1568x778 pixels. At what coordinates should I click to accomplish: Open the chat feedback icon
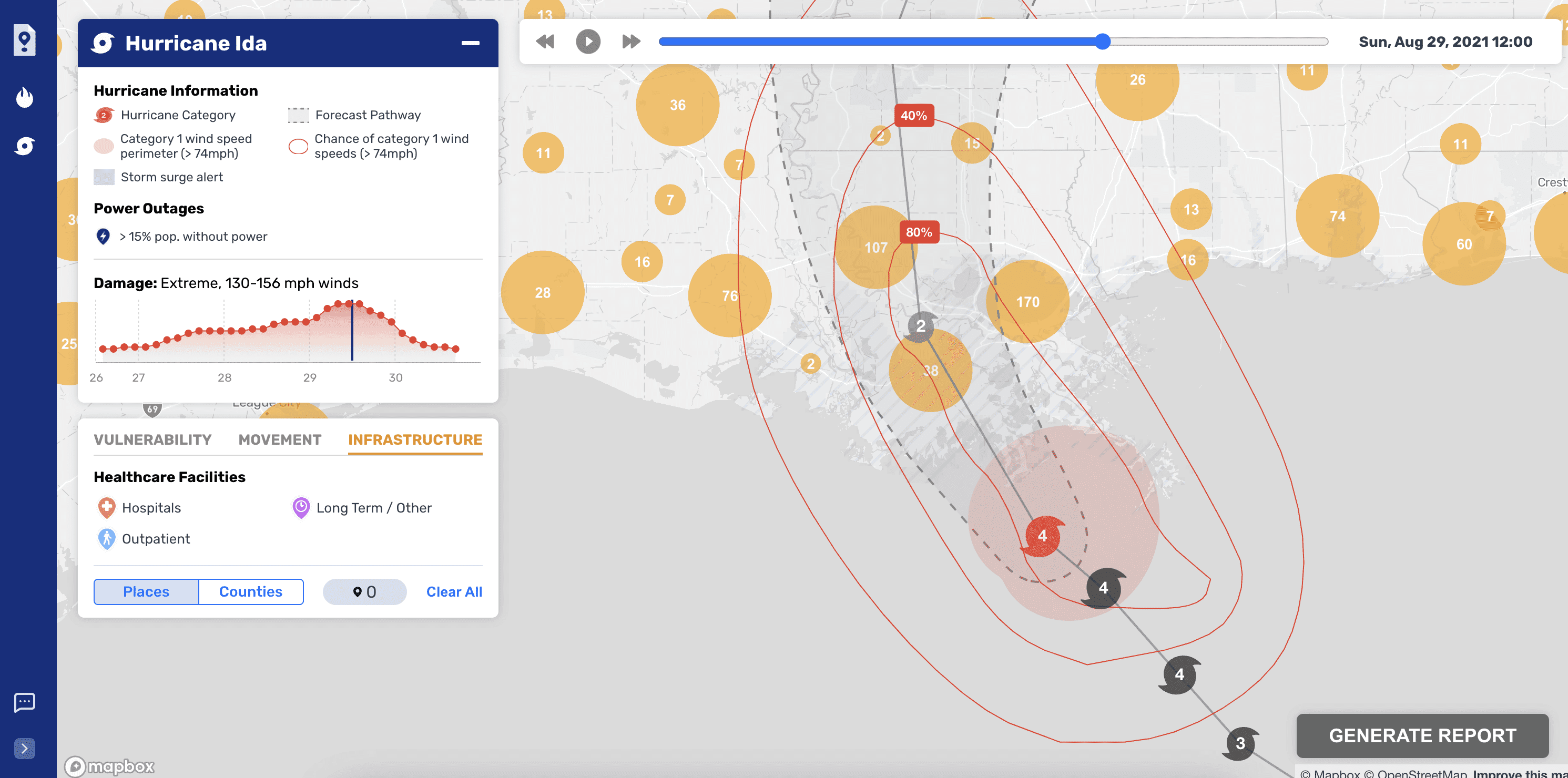tap(24, 702)
